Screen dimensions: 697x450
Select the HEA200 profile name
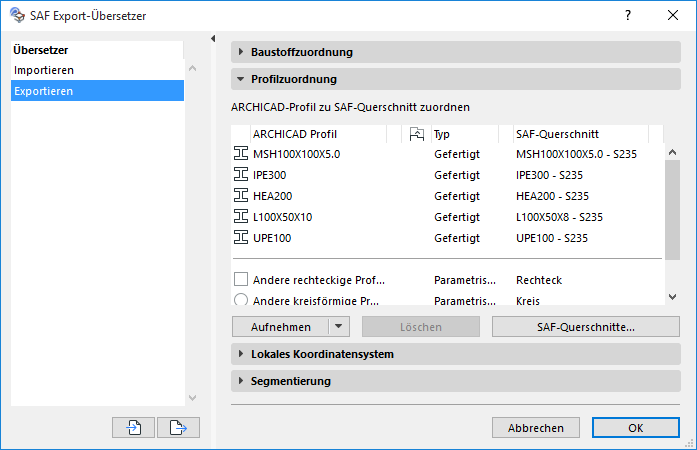tap(272, 196)
